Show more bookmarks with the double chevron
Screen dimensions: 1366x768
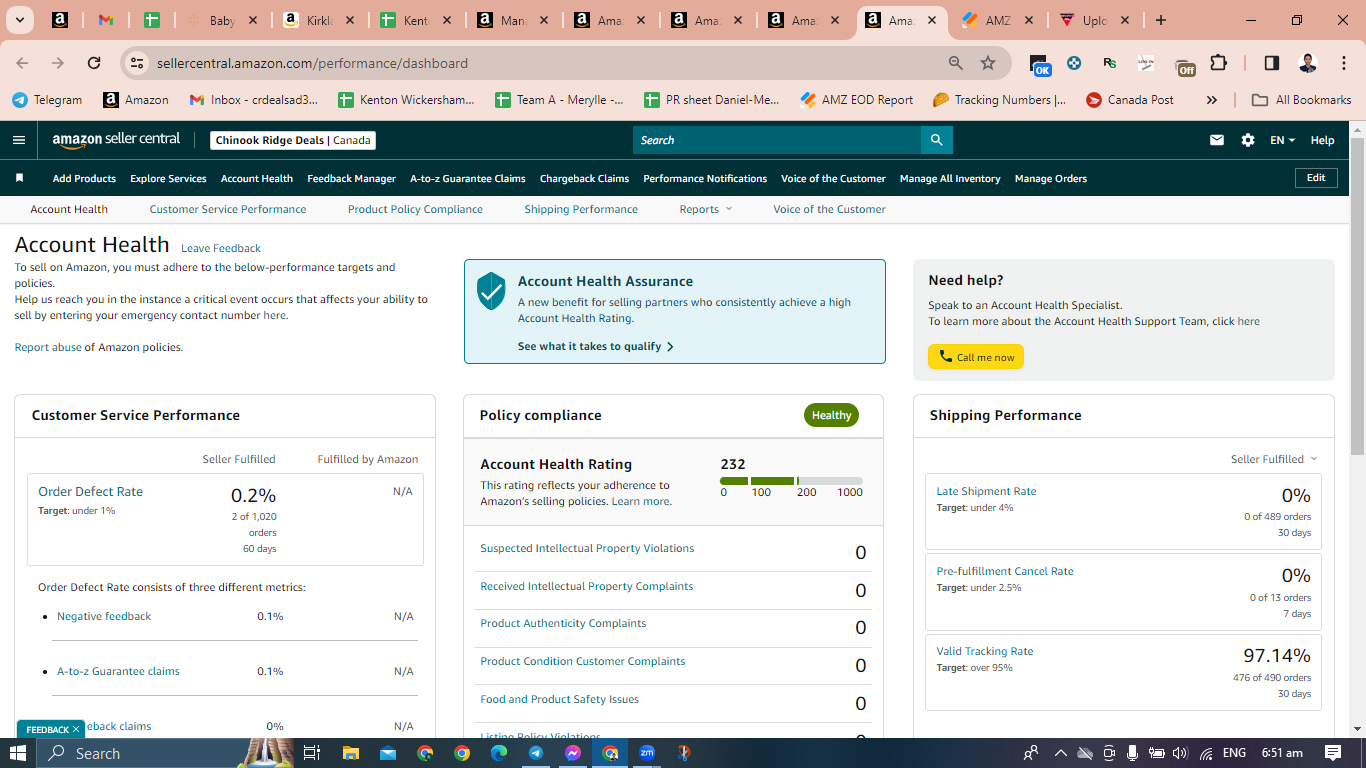(x=1212, y=100)
